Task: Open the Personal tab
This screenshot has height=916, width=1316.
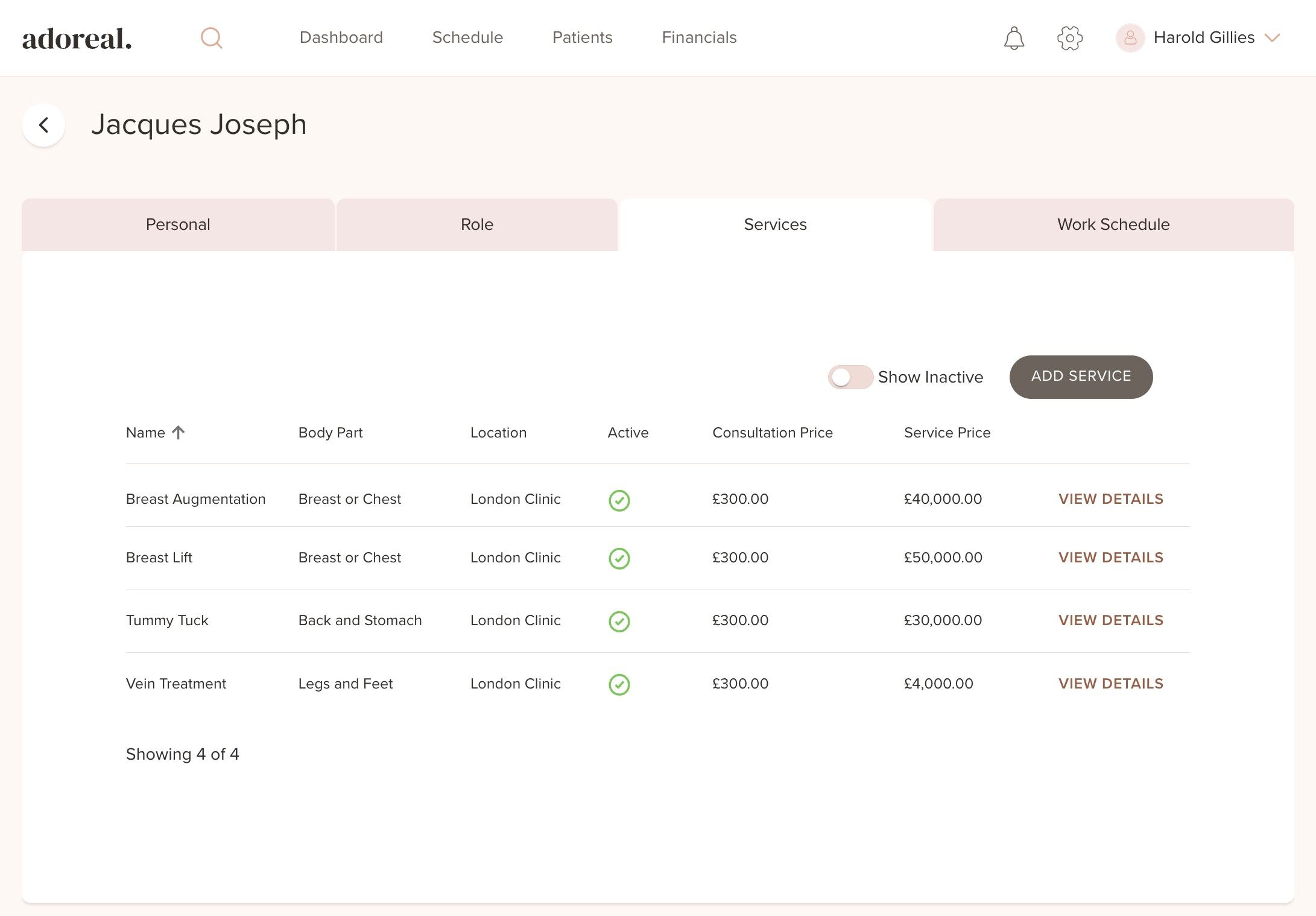Action: (178, 224)
